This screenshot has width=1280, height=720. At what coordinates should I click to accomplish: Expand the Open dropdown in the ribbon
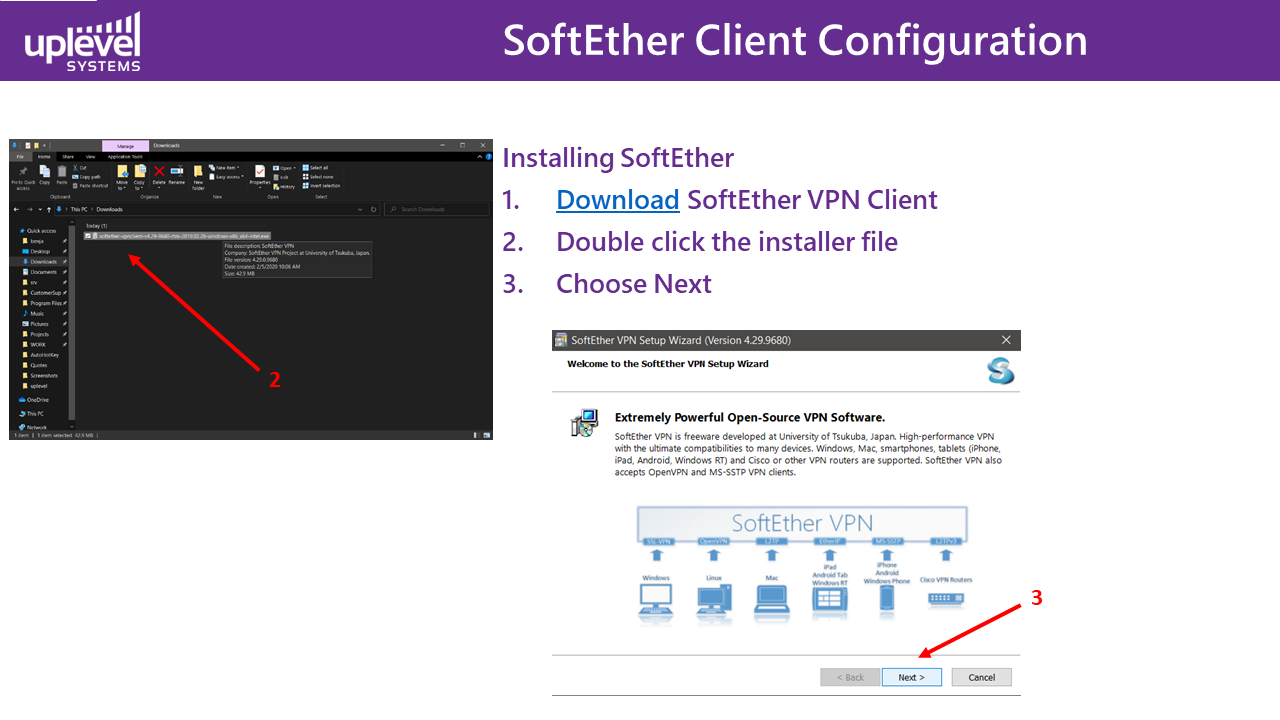click(x=284, y=168)
